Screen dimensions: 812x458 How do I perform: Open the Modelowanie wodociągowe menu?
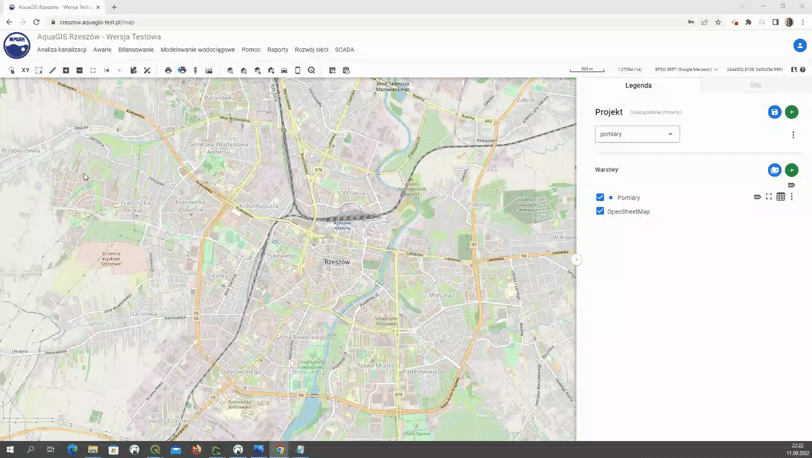(x=197, y=49)
